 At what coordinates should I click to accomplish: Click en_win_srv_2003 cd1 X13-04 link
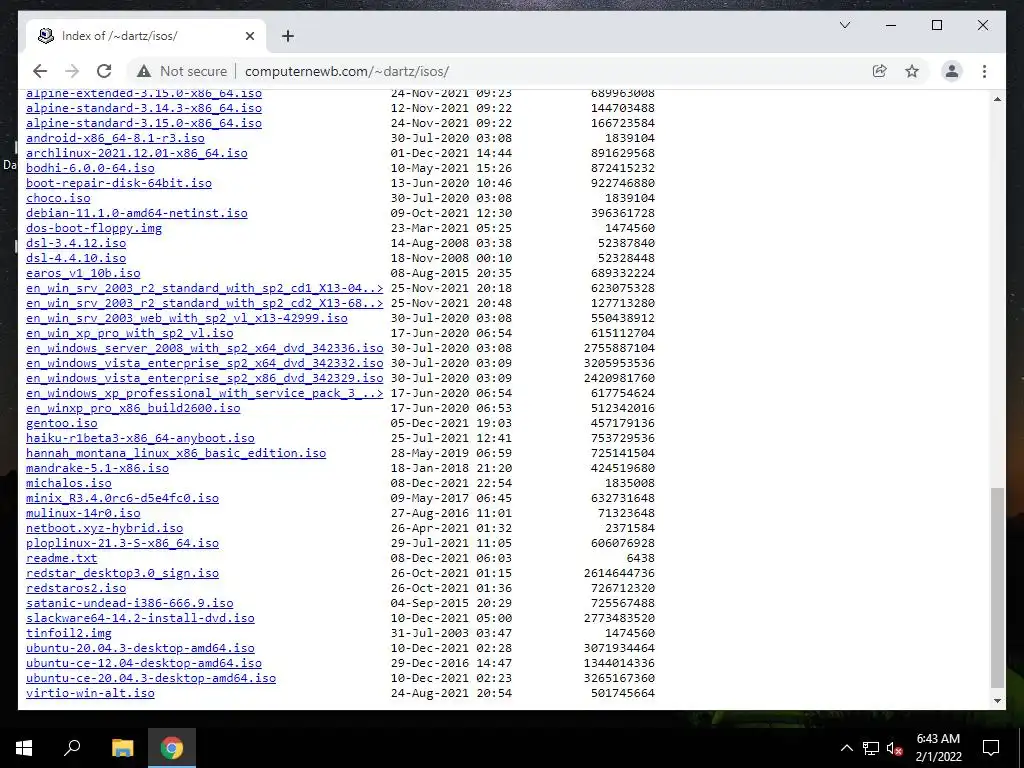click(204, 289)
